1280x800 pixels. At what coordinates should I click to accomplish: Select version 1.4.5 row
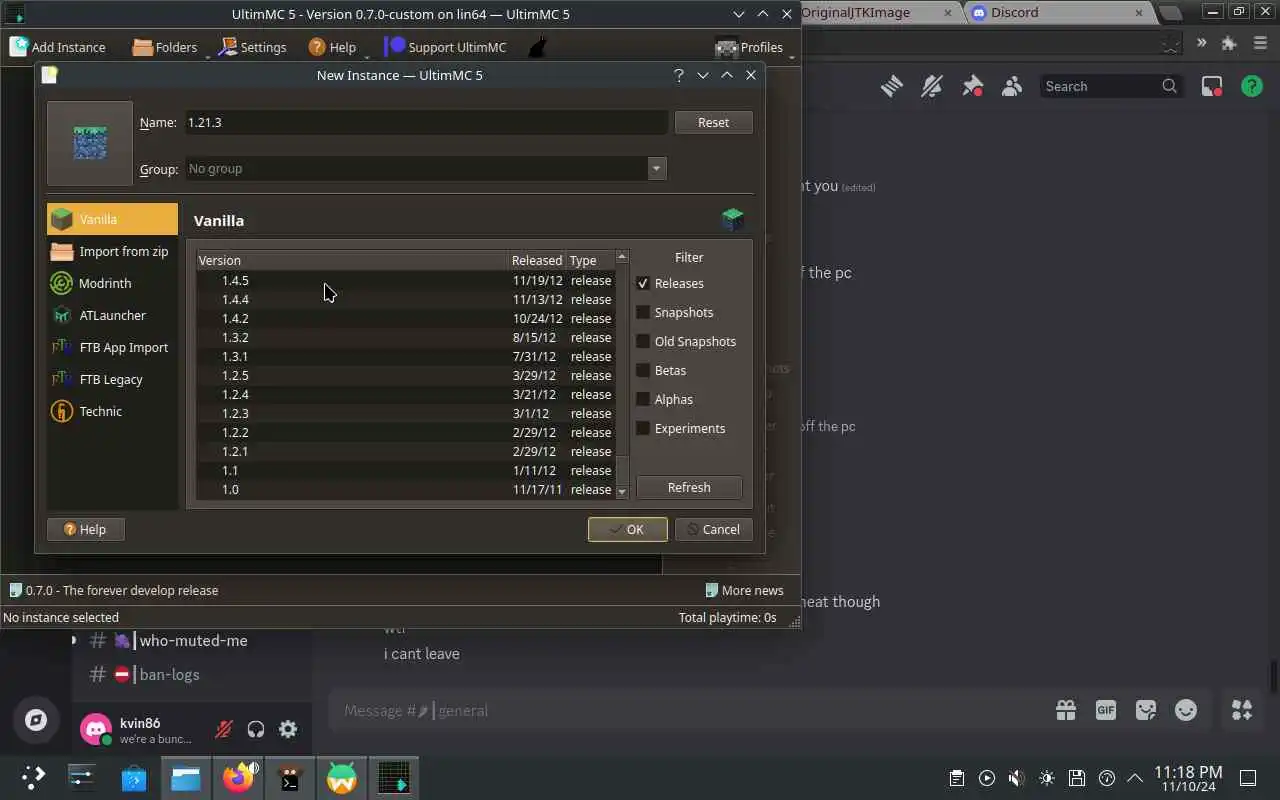[405, 280]
